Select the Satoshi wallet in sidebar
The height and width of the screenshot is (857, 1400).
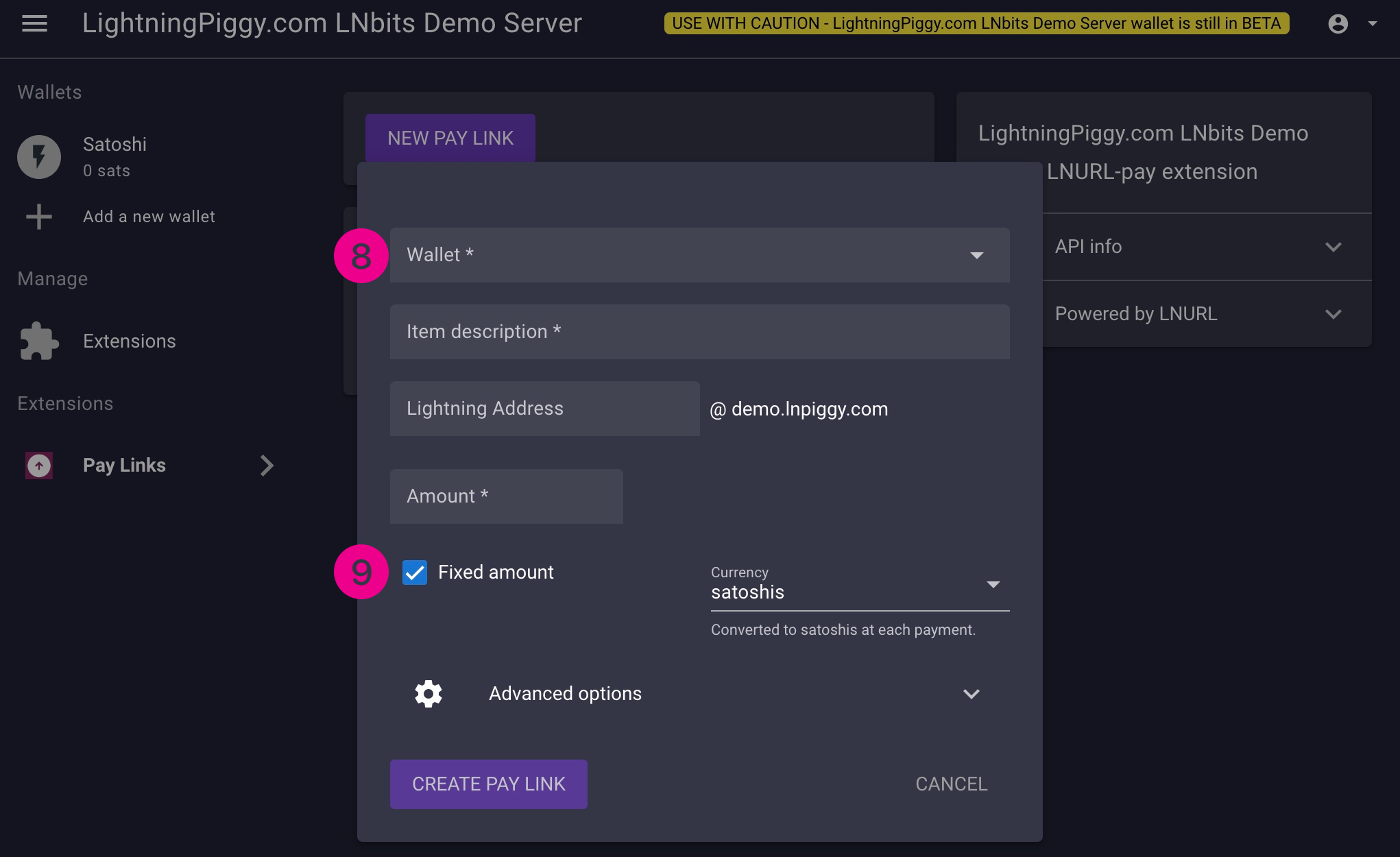pos(114,156)
